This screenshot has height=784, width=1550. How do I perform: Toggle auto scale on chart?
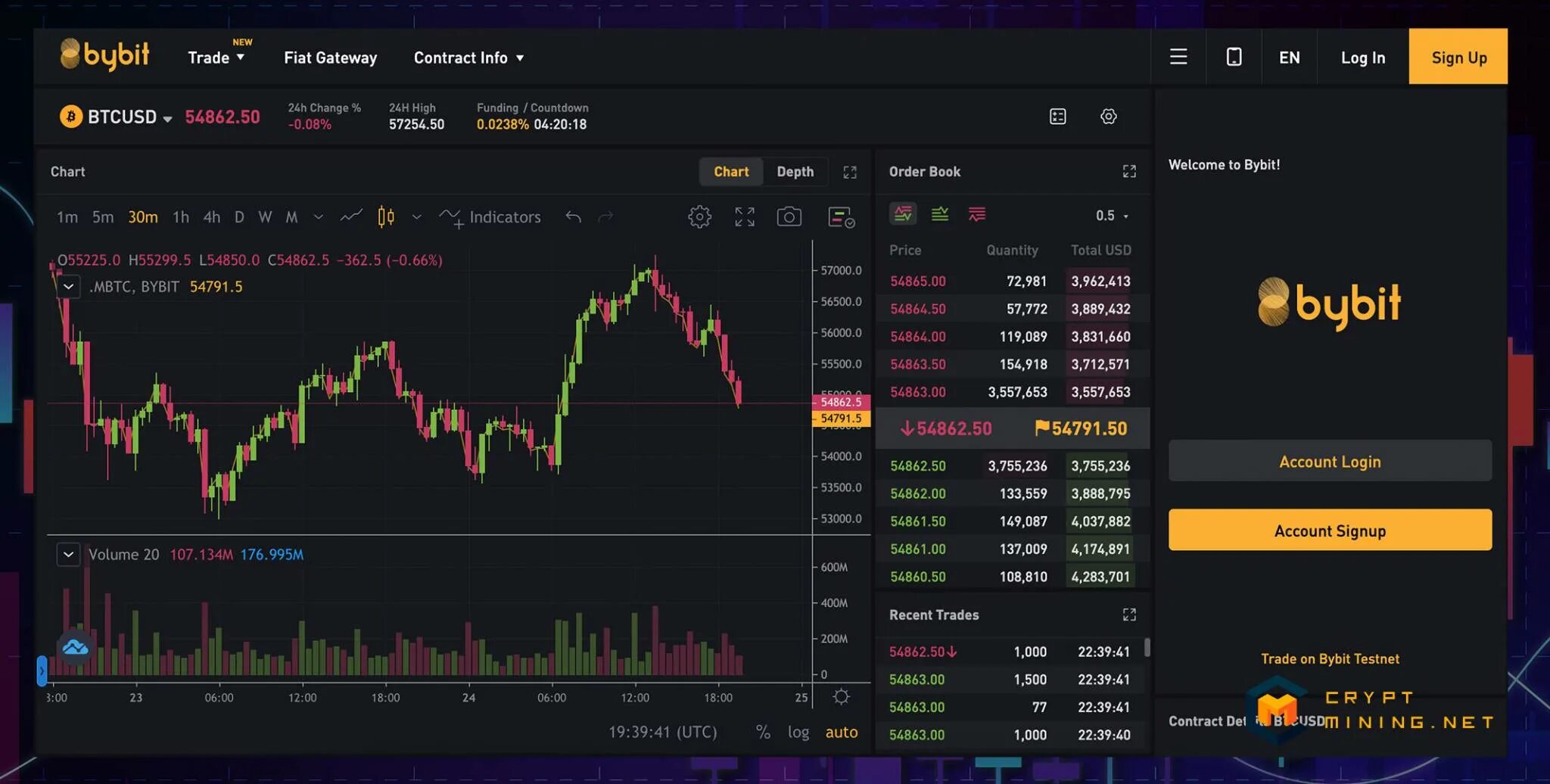click(842, 732)
